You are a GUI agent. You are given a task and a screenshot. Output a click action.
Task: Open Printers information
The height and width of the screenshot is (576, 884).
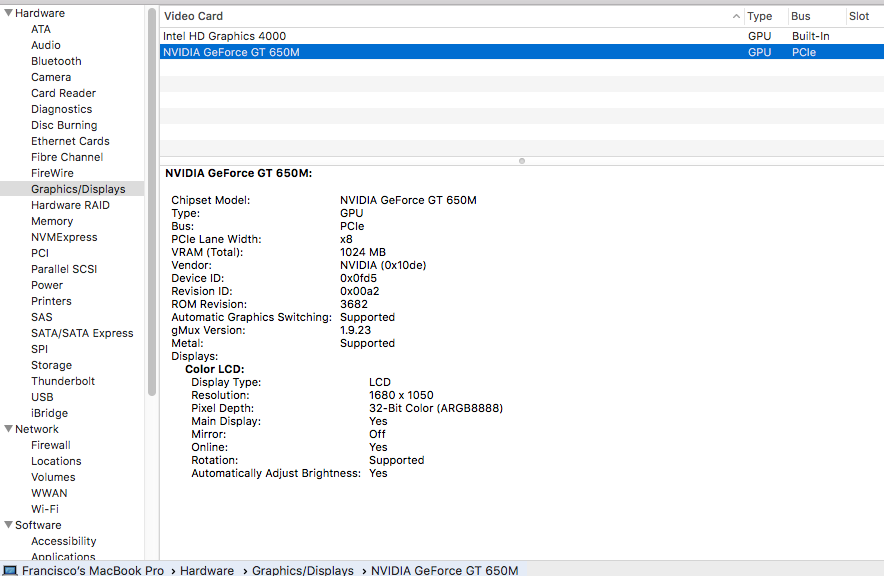51,301
